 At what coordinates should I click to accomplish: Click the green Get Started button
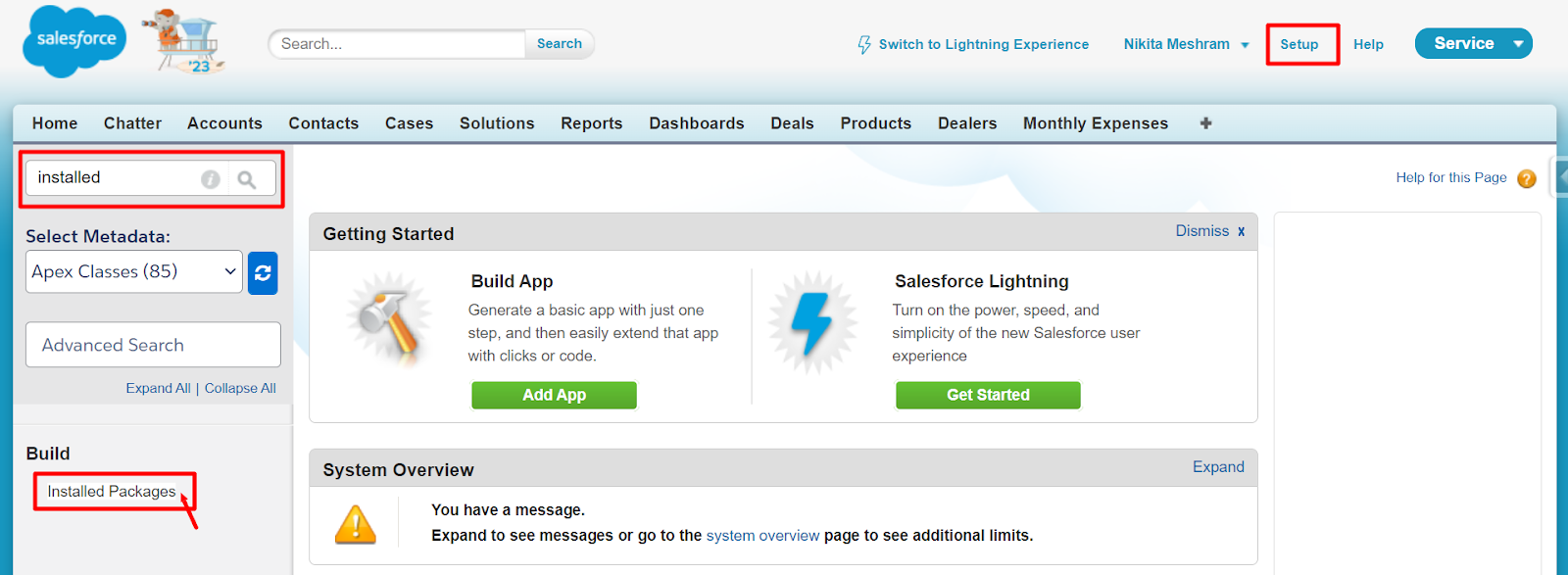(988, 396)
